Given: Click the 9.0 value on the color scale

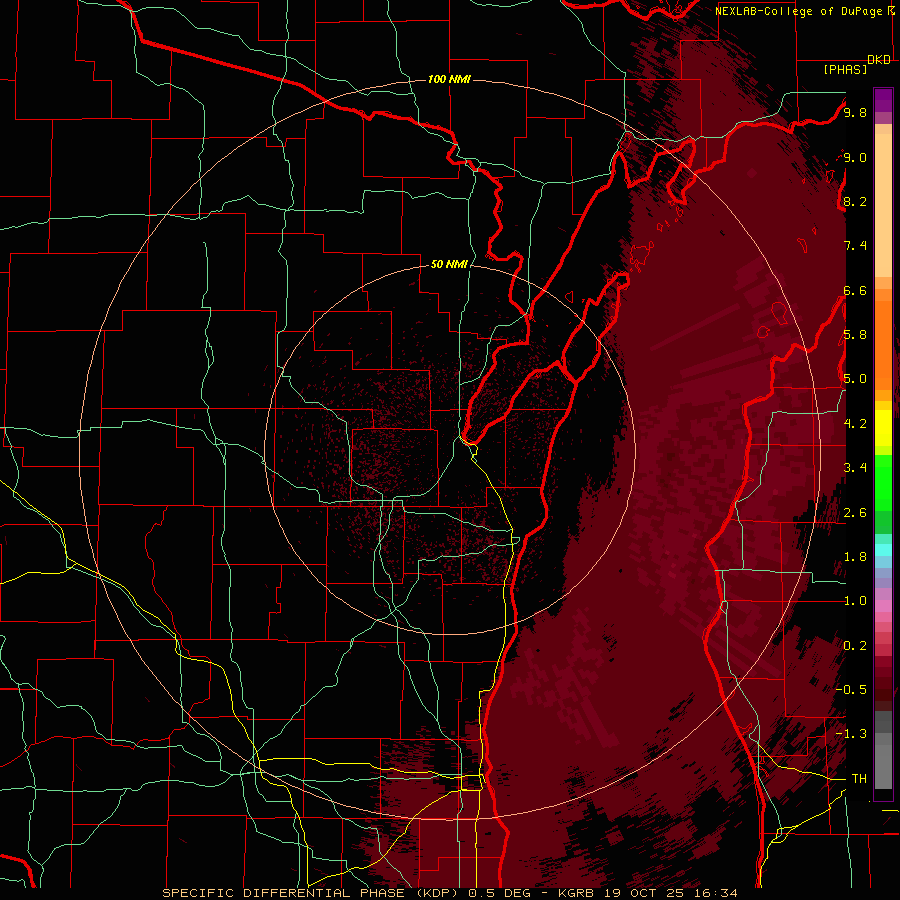Looking at the screenshot, I should tap(855, 157).
